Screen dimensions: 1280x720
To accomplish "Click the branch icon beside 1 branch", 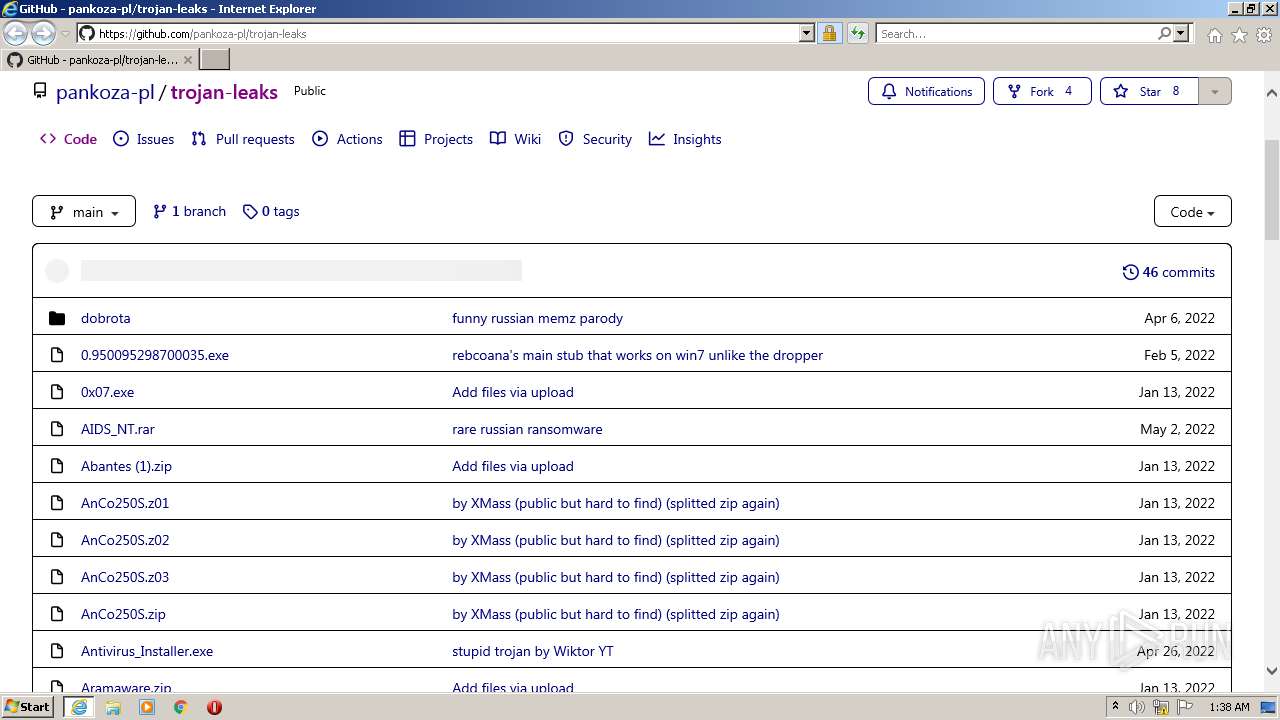I will [159, 211].
